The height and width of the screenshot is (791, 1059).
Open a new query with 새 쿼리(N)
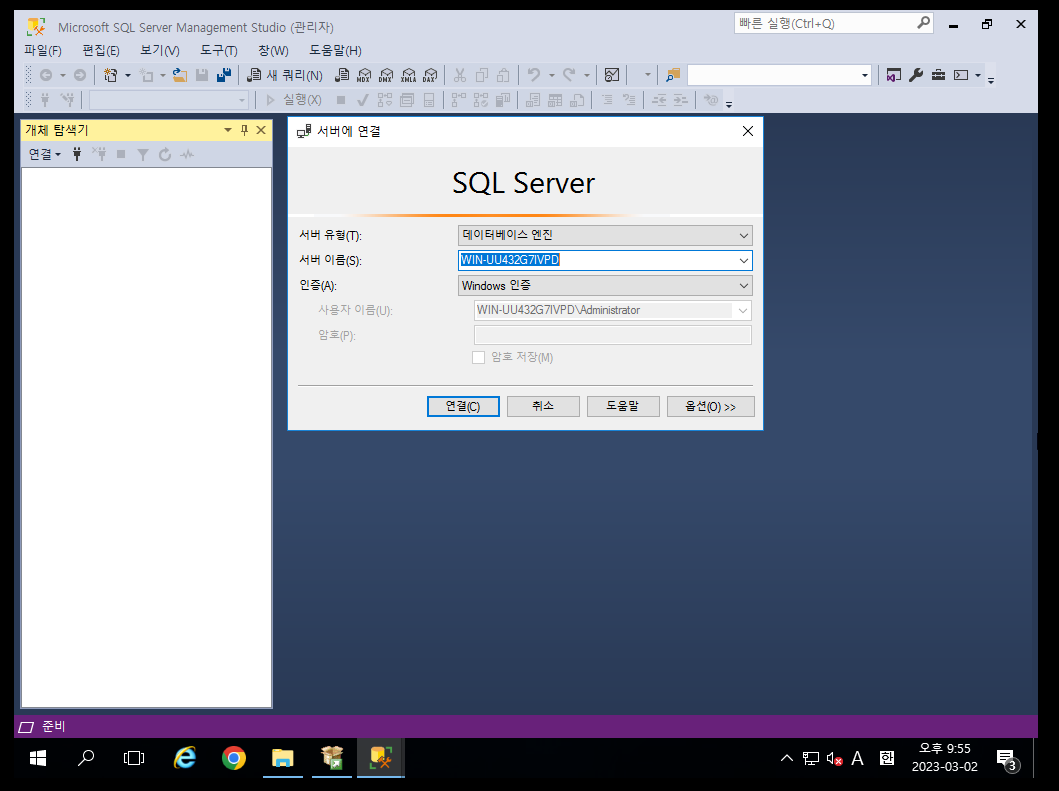pyautogui.click(x=284, y=75)
